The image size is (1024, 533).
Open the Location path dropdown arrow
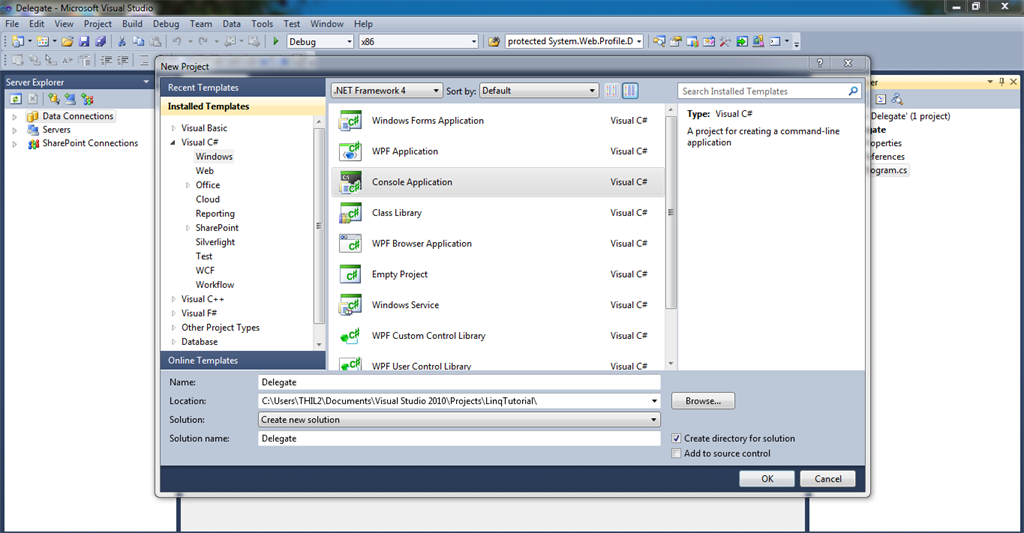tap(654, 401)
